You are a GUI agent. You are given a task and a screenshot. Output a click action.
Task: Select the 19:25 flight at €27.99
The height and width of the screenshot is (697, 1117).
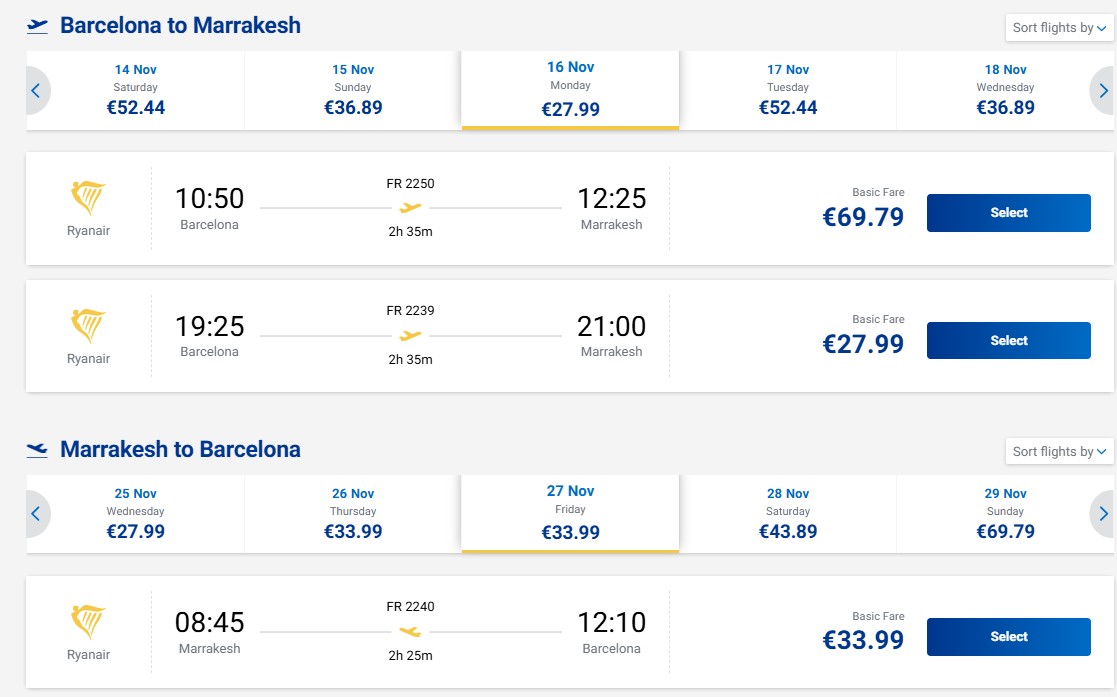click(1009, 341)
